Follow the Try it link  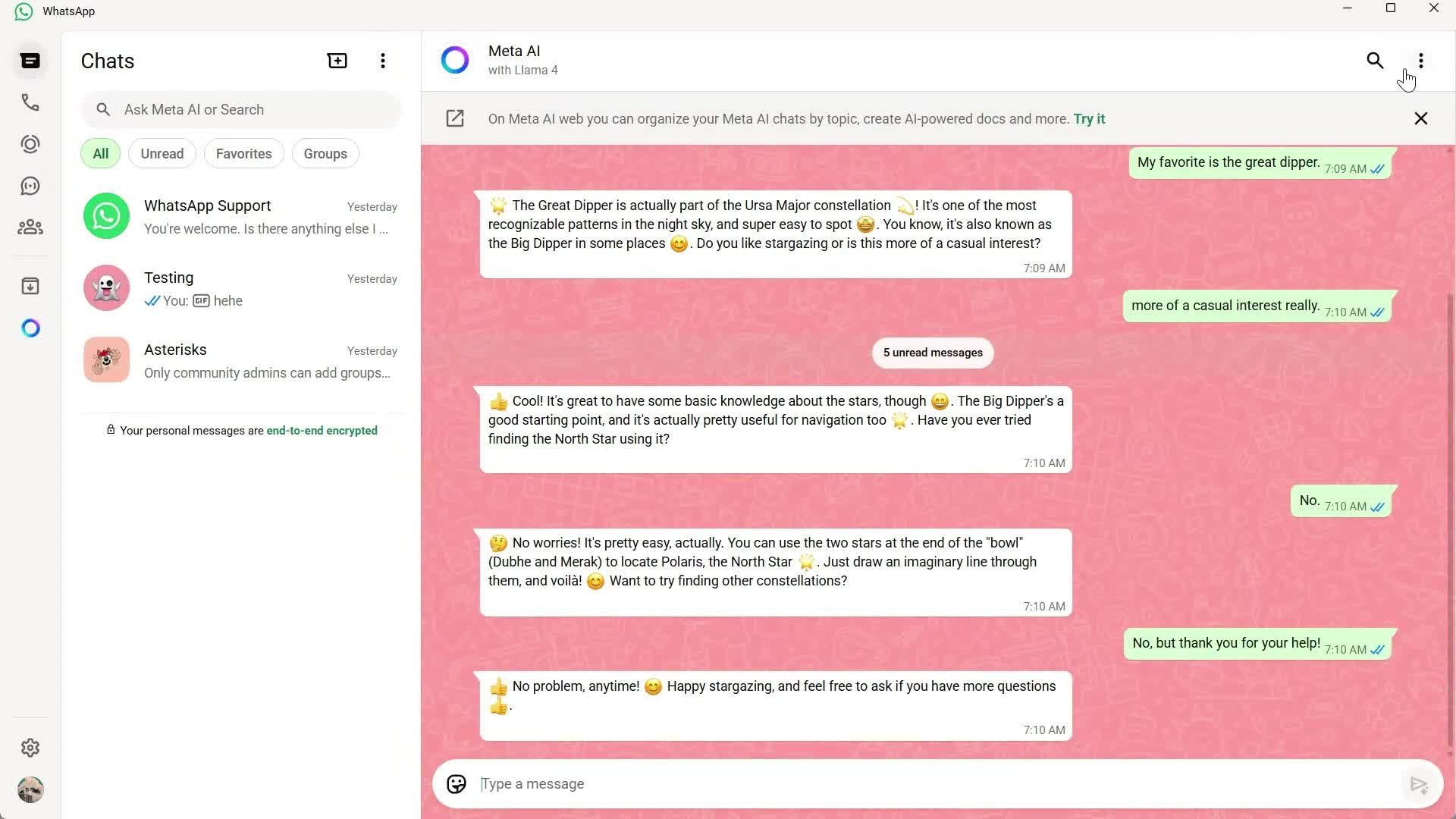coord(1088,118)
